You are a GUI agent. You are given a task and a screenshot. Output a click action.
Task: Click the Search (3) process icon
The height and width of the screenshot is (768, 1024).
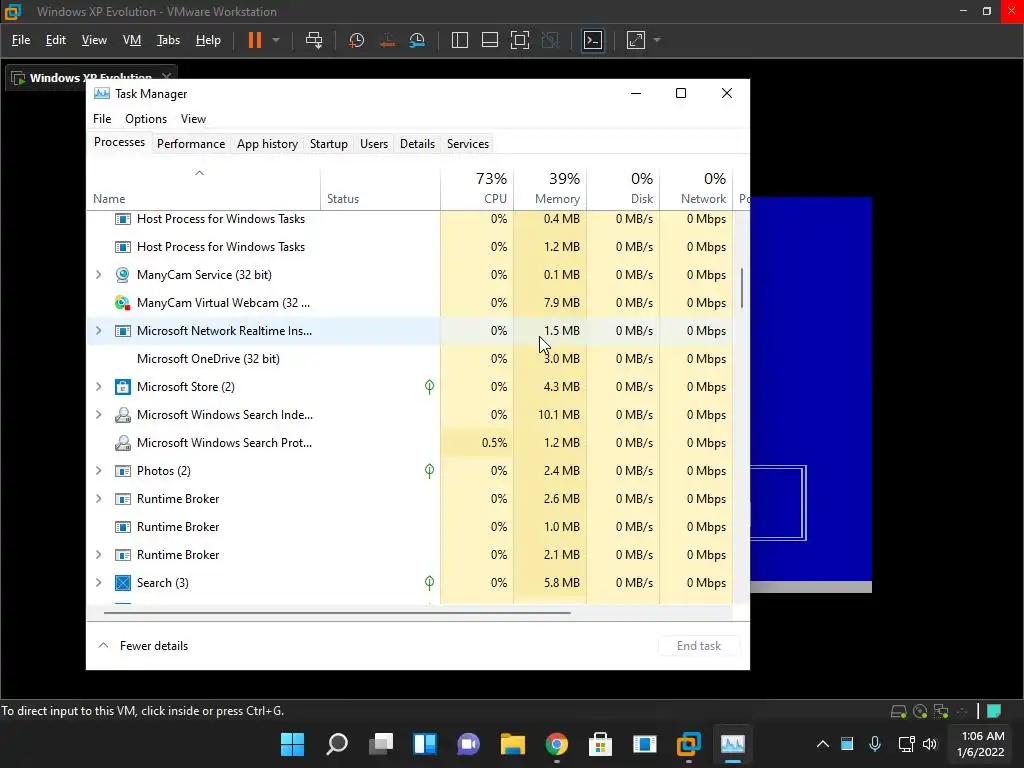tap(122, 583)
